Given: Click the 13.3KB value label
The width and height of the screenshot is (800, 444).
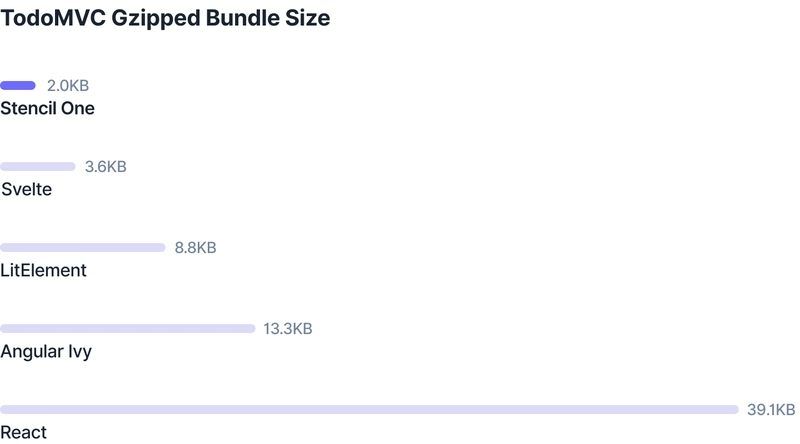Looking at the screenshot, I should coord(288,329).
